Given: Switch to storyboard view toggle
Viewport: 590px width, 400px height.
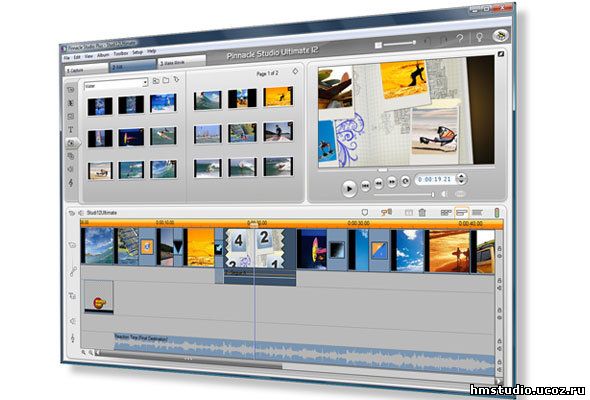Looking at the screenshot, I should 446,213.
